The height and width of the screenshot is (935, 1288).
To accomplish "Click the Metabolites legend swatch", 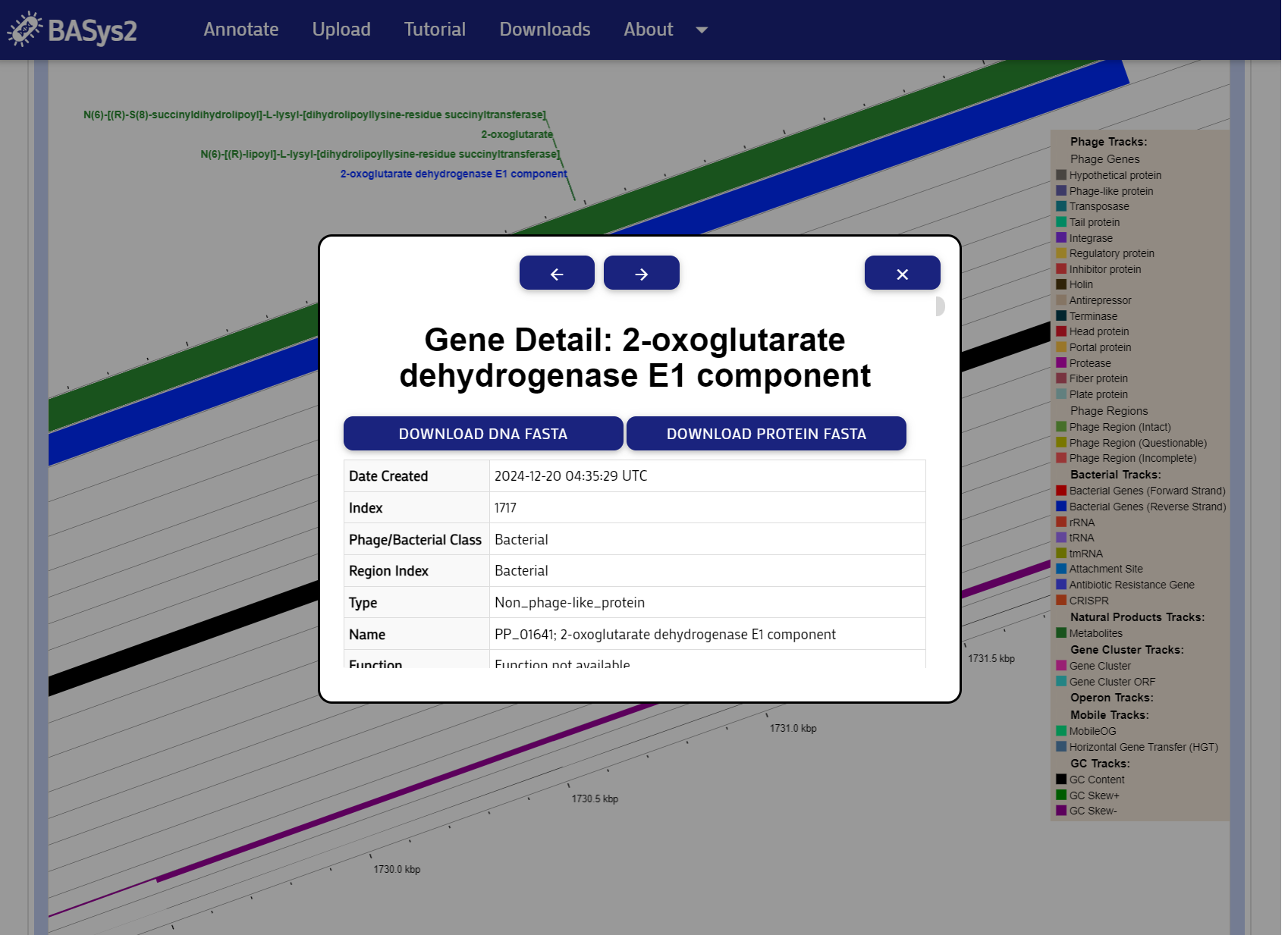I will point(1061,633).
